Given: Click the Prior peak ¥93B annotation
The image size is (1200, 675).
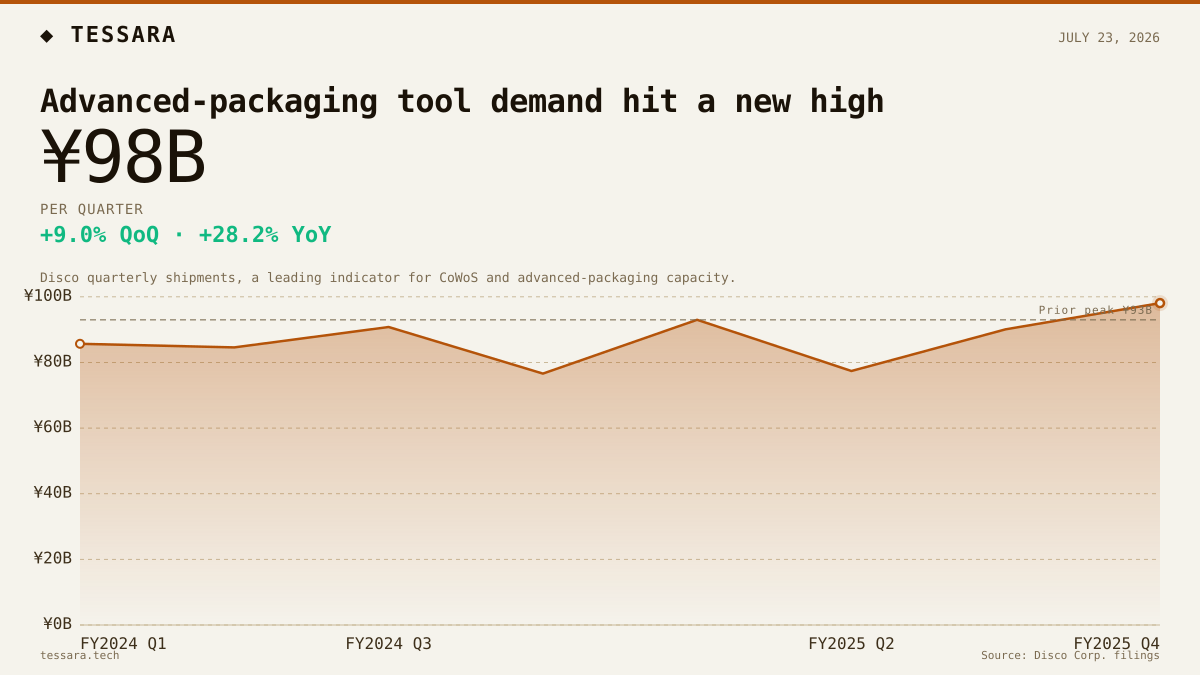Looking at the screenshot, I should point(1095,310).
